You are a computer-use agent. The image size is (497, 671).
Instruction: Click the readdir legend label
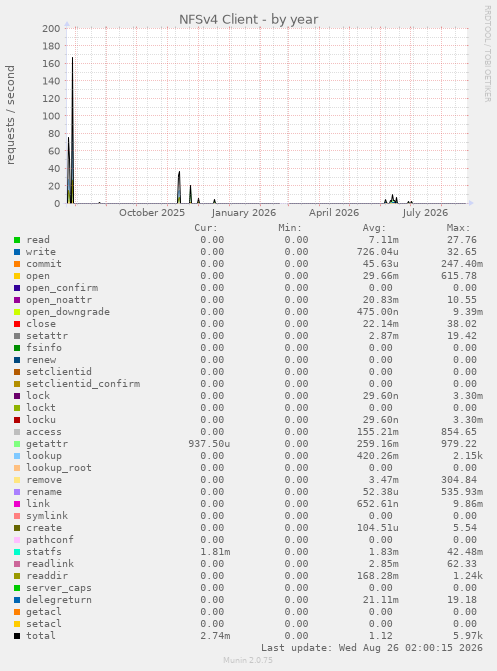[x=47, y=576]
